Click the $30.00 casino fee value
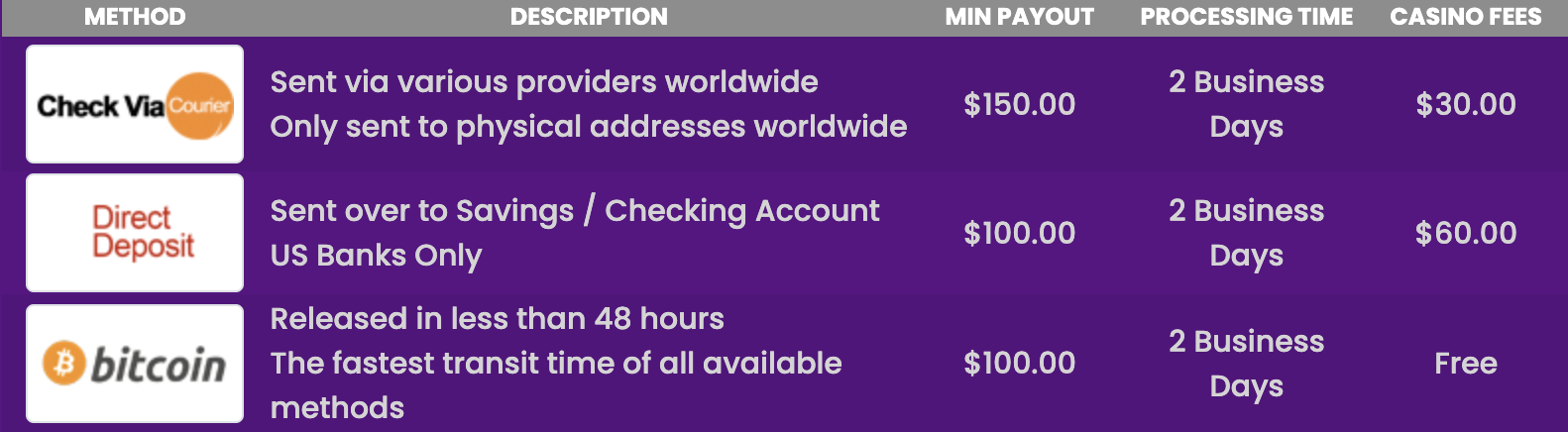 (1465, 104)
